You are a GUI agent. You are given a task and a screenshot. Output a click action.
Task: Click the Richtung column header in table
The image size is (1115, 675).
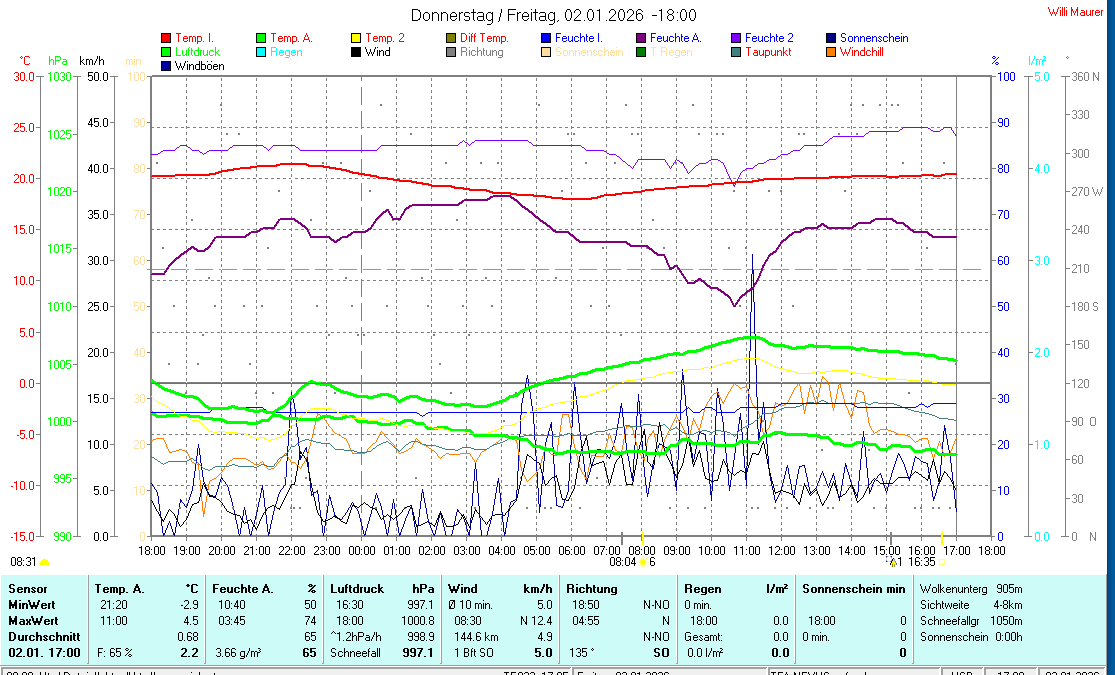(591, 589)
